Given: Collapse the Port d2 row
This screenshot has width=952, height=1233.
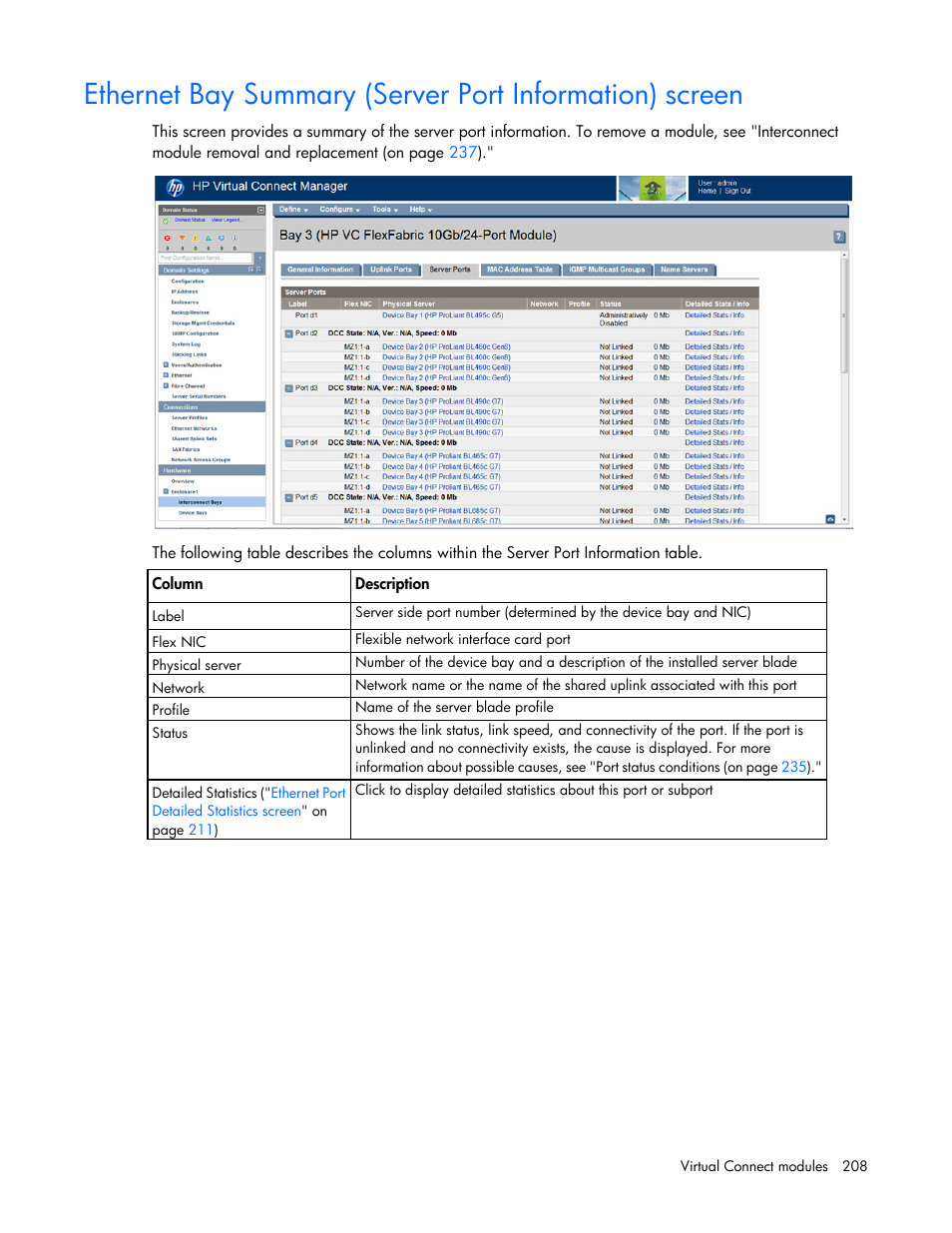Looking at the screenshot, I should pyautogui.click(x=288, y=333).
